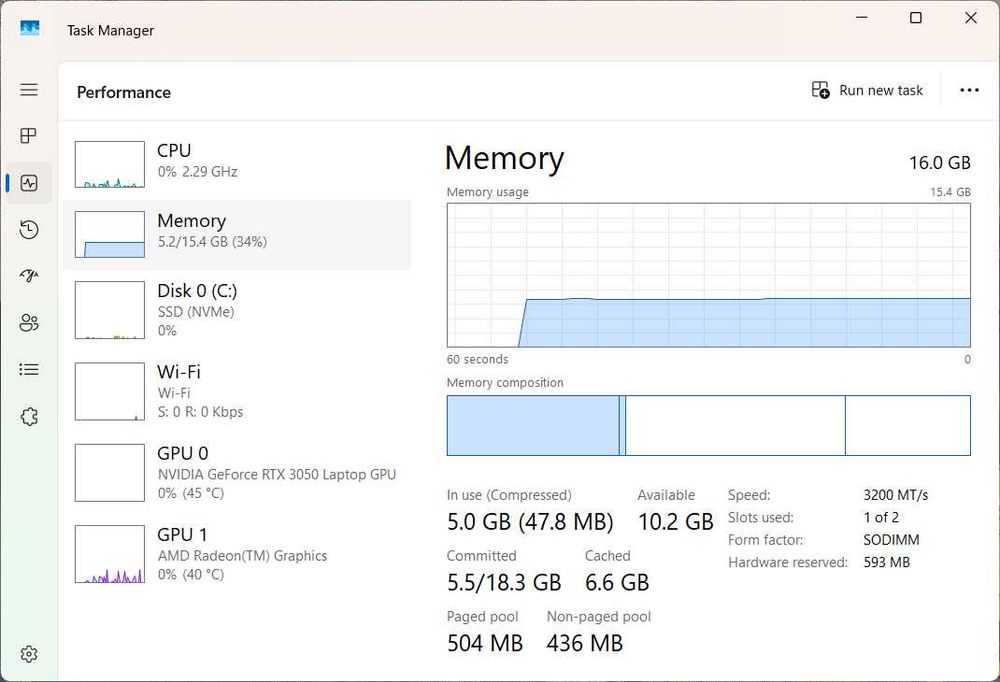View the Wi-Fi performance graph
This screenshot has width=1000, height=682.
[x=237, y=391]
